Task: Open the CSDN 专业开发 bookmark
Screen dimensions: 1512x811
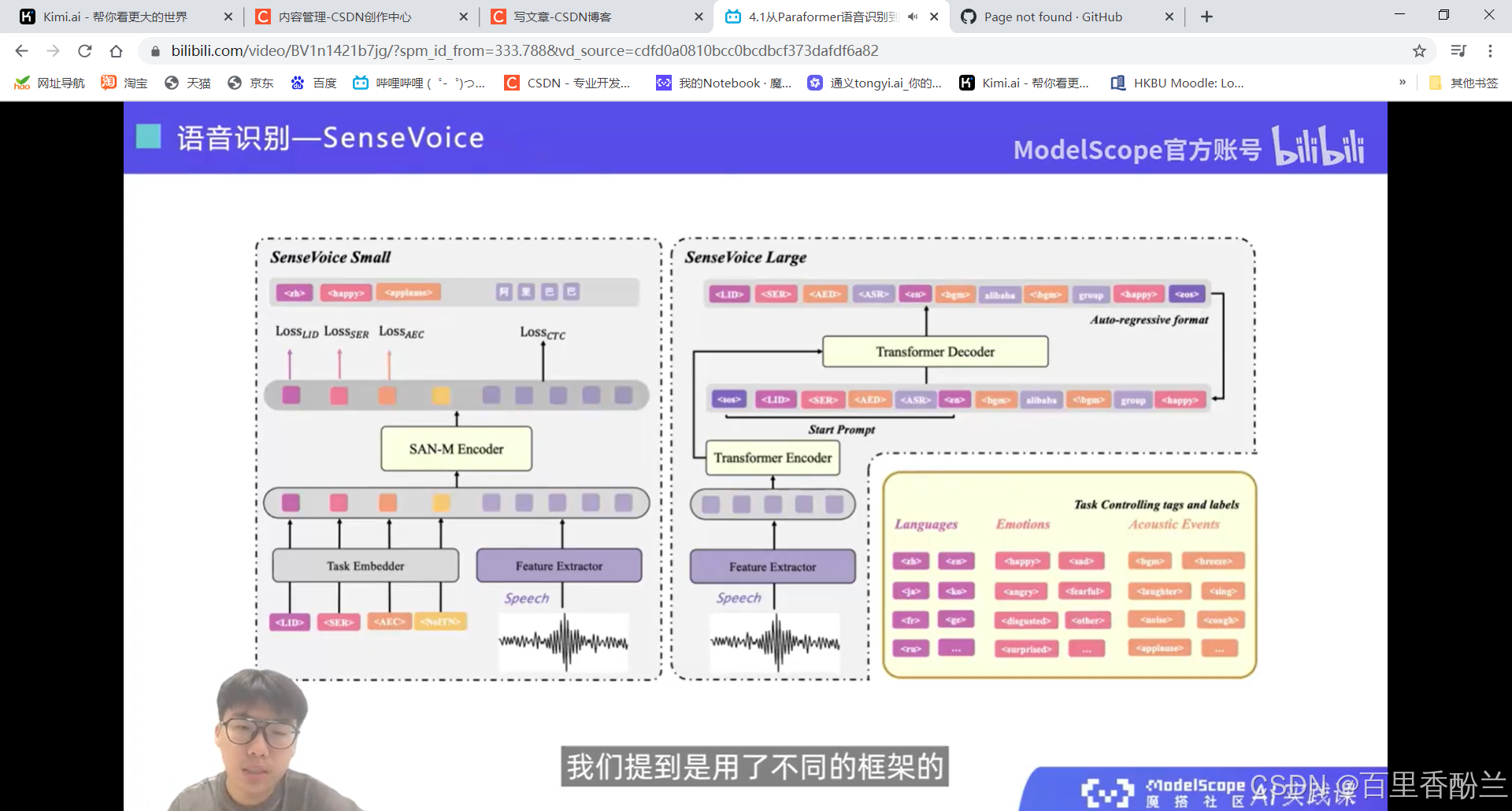Action: (x=568, y=83)
